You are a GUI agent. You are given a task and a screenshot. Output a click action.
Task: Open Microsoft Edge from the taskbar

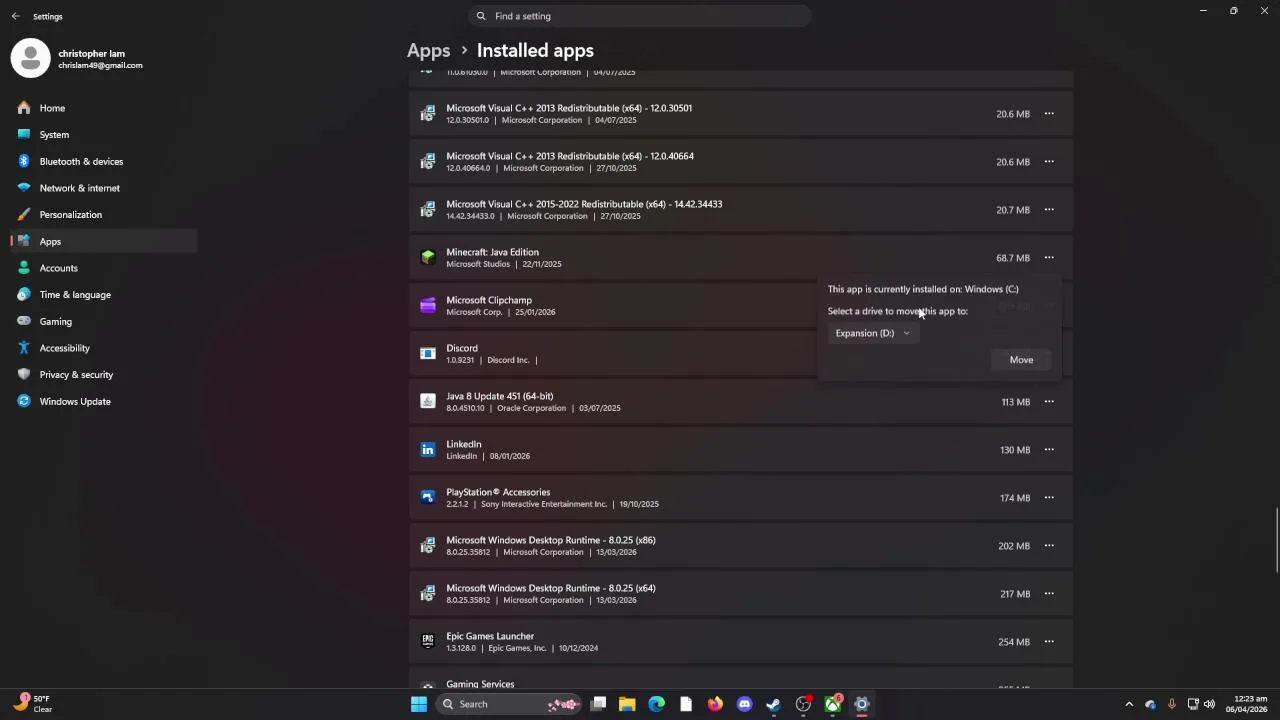point(656,704)
